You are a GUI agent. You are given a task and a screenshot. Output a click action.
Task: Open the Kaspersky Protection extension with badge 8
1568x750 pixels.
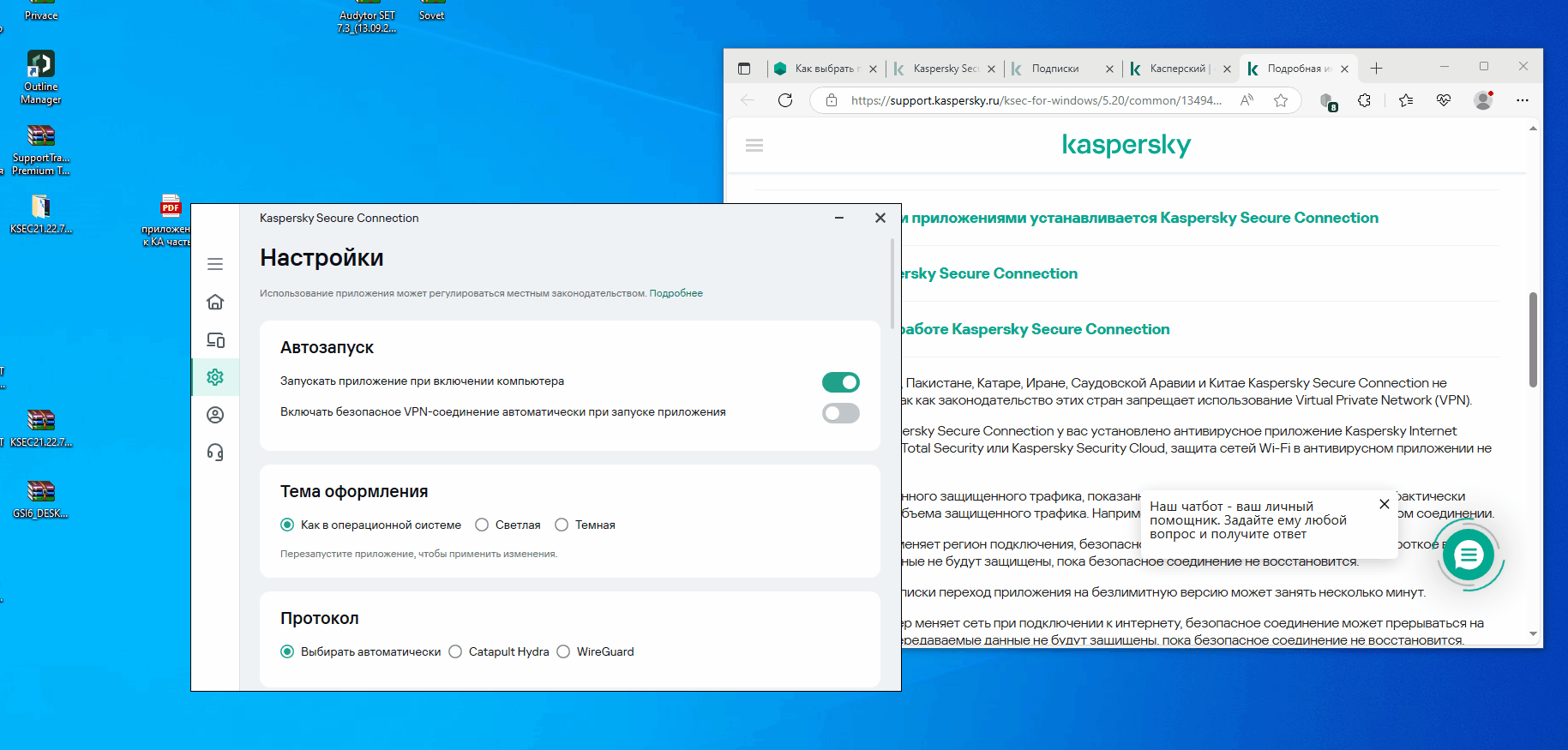[x=1328, y=101]
